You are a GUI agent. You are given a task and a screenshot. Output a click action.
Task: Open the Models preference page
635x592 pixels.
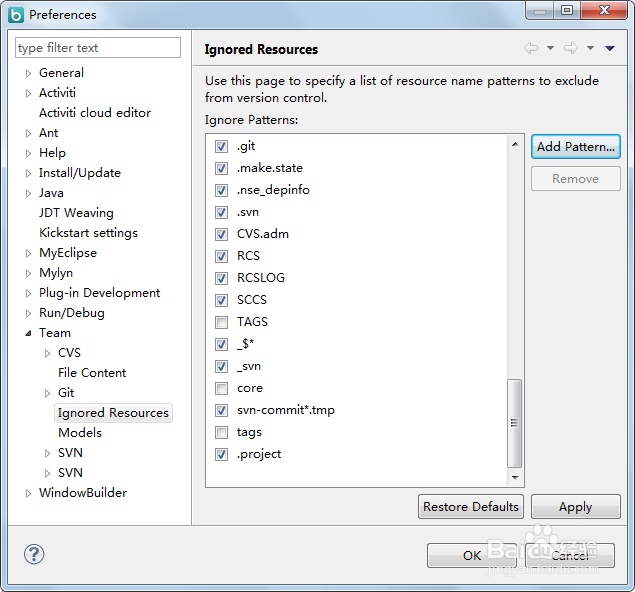[x=80, y=433]
